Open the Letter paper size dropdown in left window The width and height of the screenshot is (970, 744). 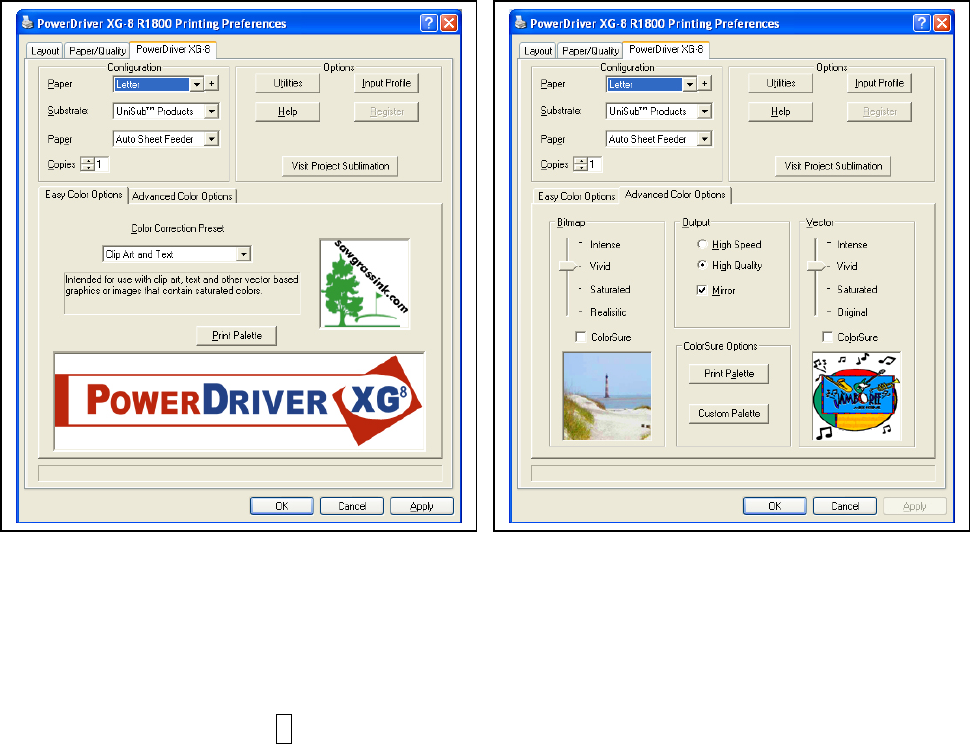(197, 84)
